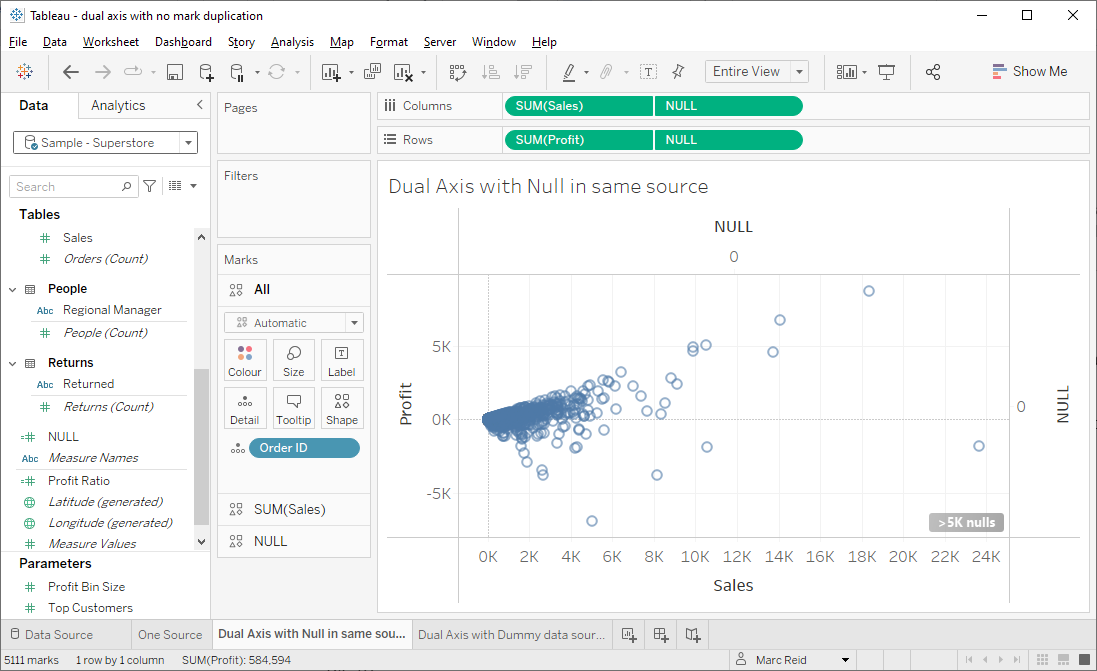Click the New dashboard tab icon

(660, 634)
